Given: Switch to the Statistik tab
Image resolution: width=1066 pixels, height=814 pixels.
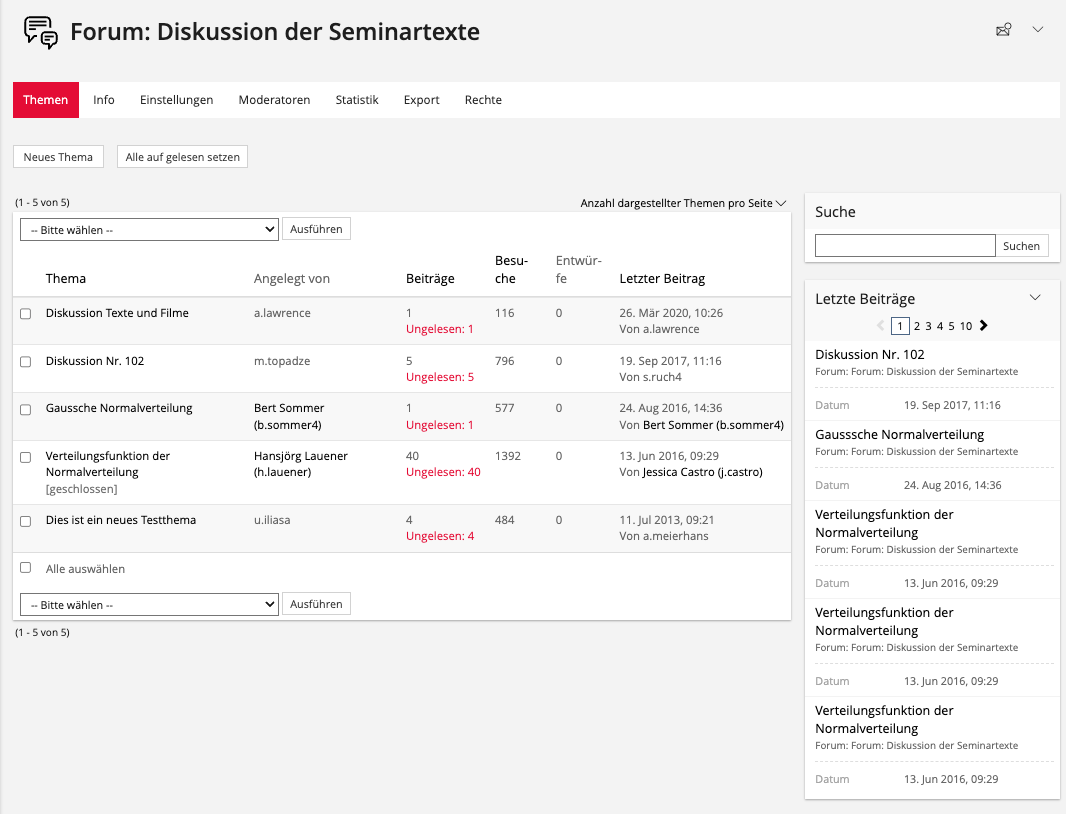Looking at the screenshot, I should tap(357, 100).
